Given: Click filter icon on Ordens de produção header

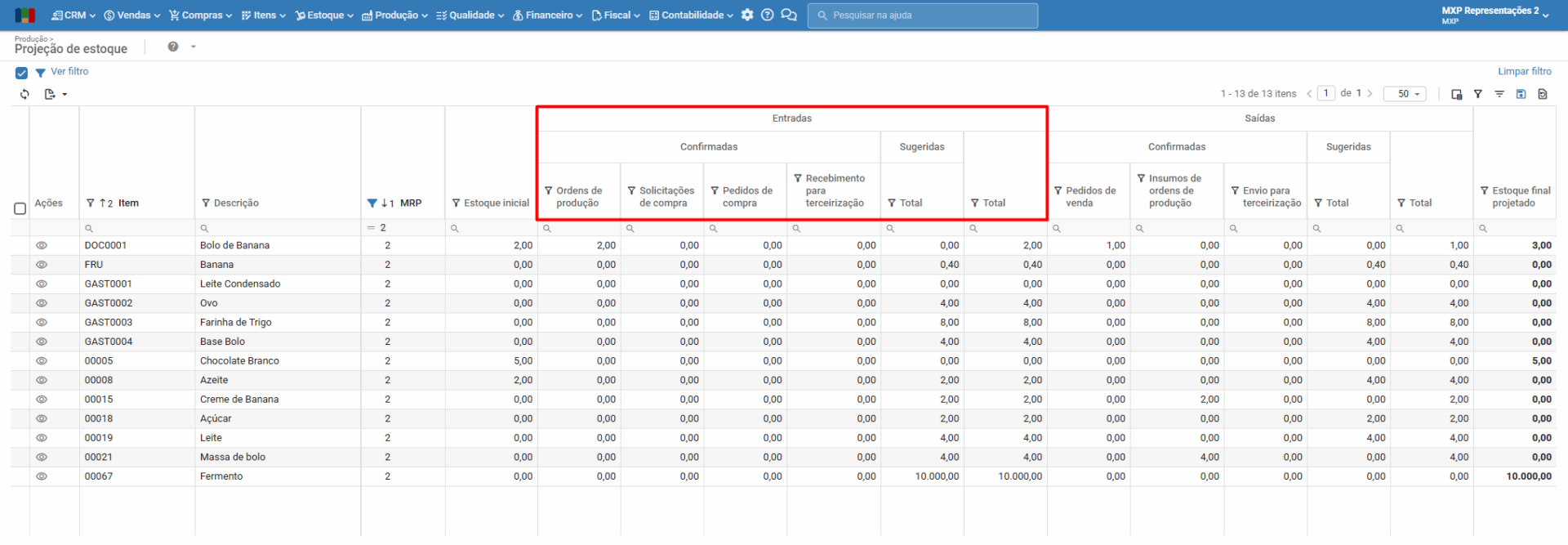Looking at the screenshot, I should tap(549, 190).
